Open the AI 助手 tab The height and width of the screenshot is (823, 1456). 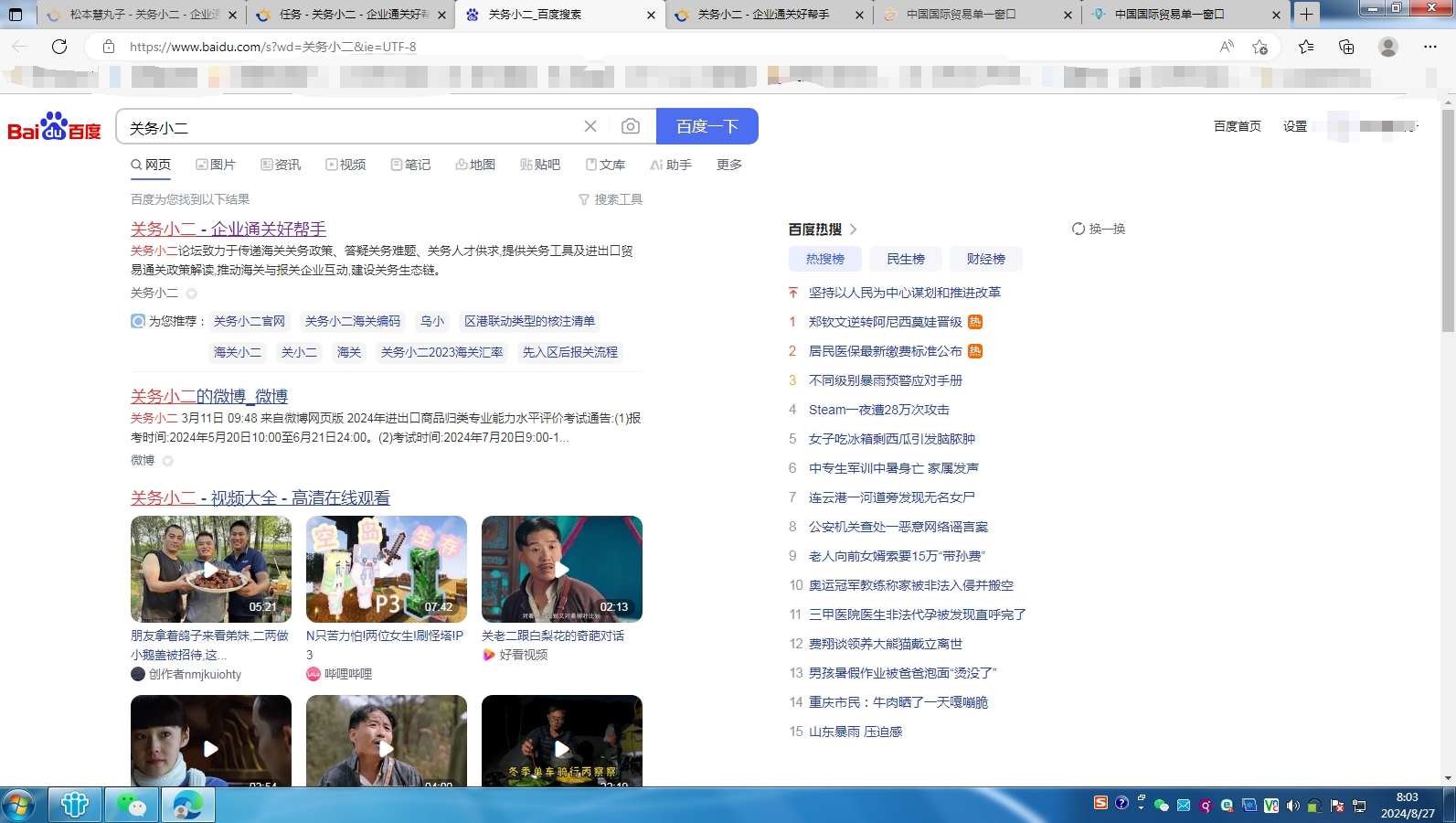coord(671,165)
